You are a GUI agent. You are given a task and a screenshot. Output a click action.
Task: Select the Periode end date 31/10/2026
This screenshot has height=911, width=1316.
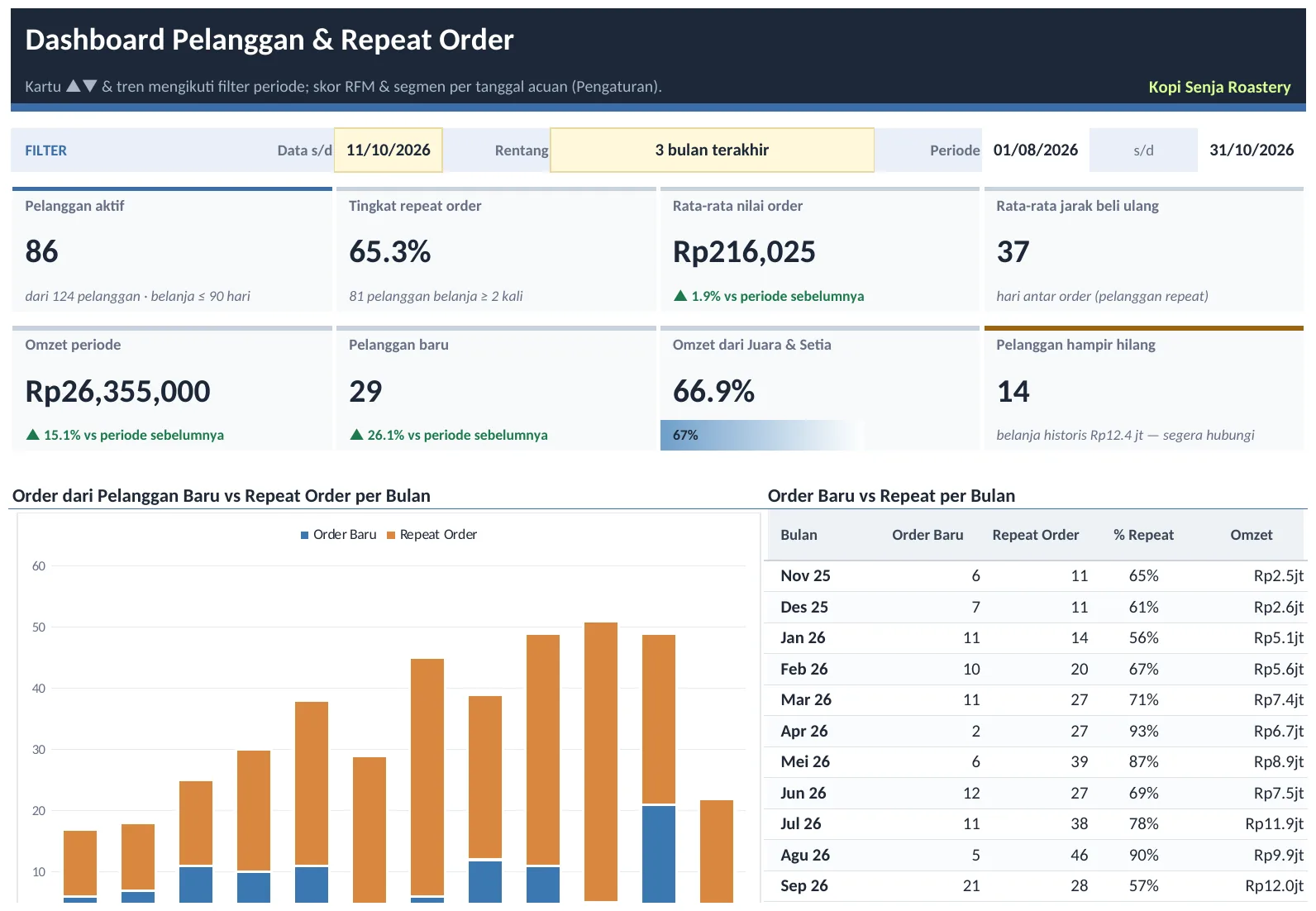click(x=1252, y=150)
